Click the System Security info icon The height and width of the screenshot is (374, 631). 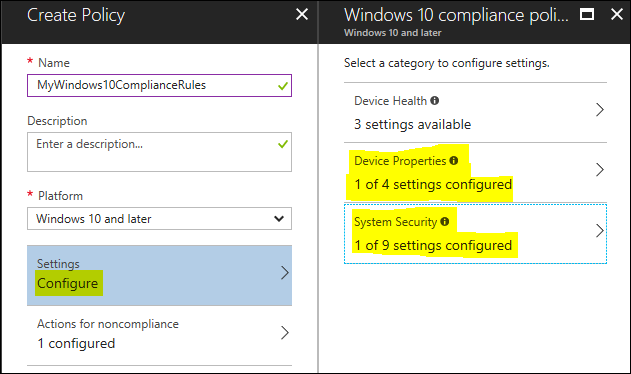point(445,221)
